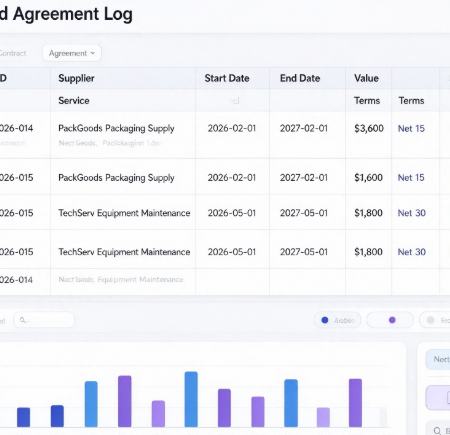Click the Service sub-header
The width and height of the screenshot is (450, 435).
click(74, 101)
